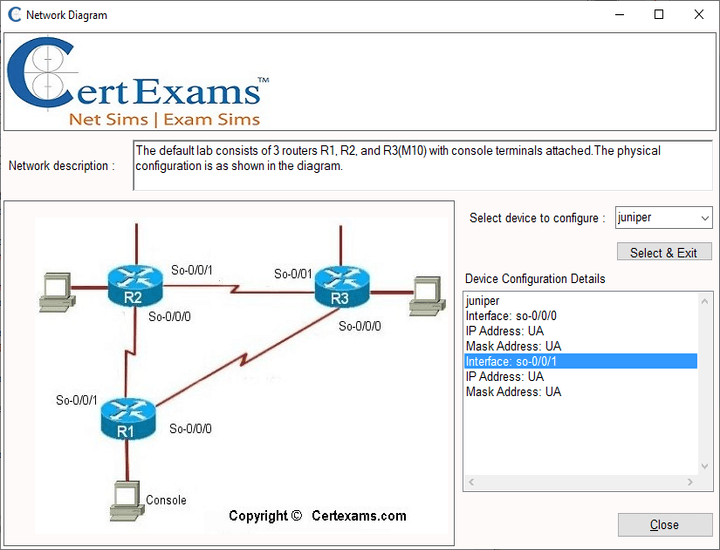Click R3's 'So-0/01' interface label

tap(293, 274)
